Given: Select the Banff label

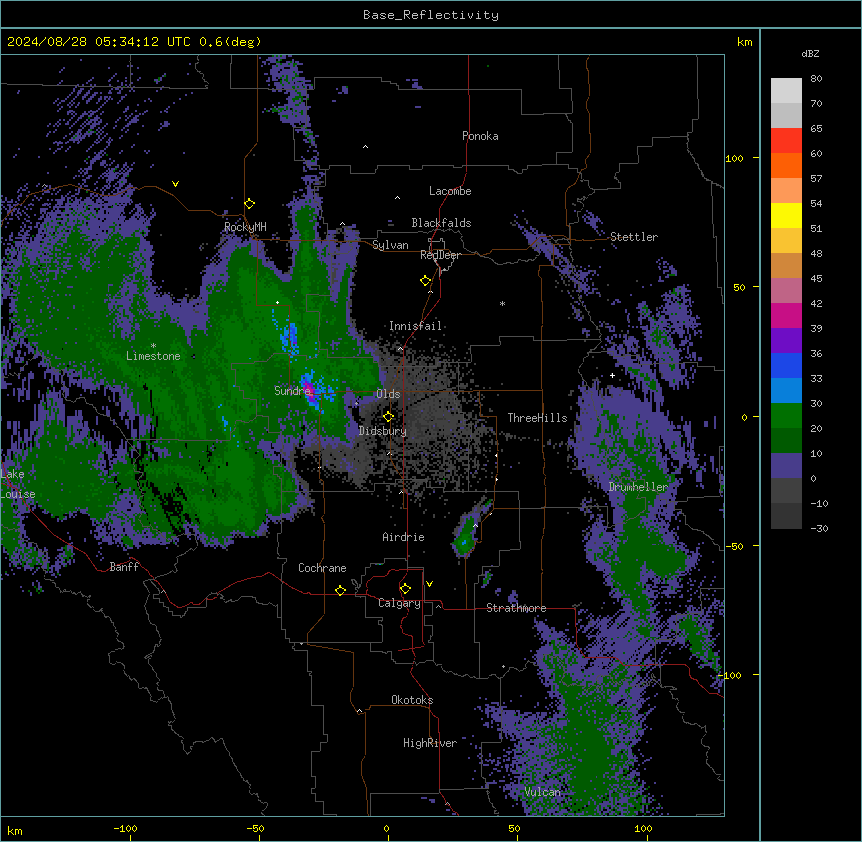Looking at the screenshot, I should (124, 567).
